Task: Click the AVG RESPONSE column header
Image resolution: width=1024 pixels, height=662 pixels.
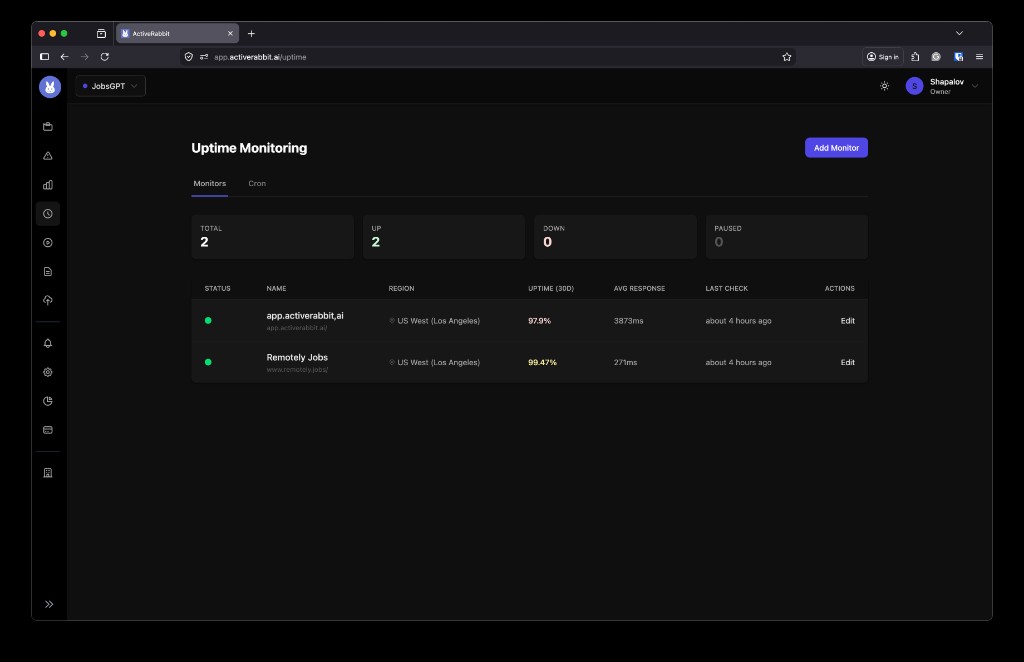Action: pyautogui.click(x=639, y=289)
